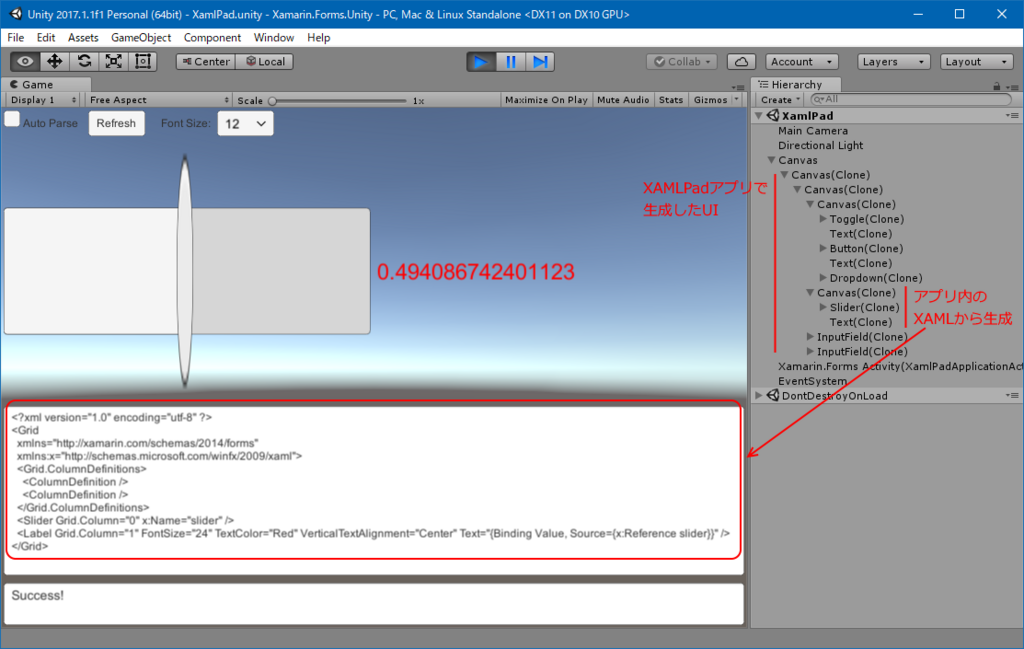This screenshot has width=1024, height=649.
Task: Click the Hierarchy panel lock icon
Action: click(x=997, y=86)
